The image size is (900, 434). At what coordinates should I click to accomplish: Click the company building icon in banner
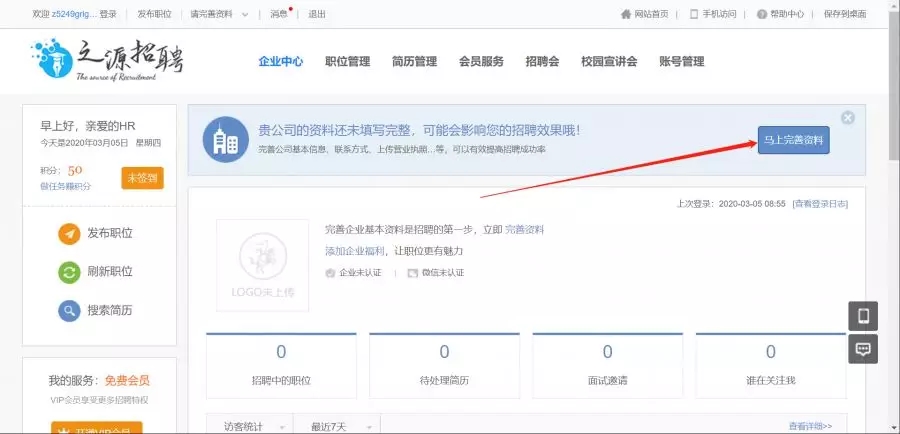[226, 140]
